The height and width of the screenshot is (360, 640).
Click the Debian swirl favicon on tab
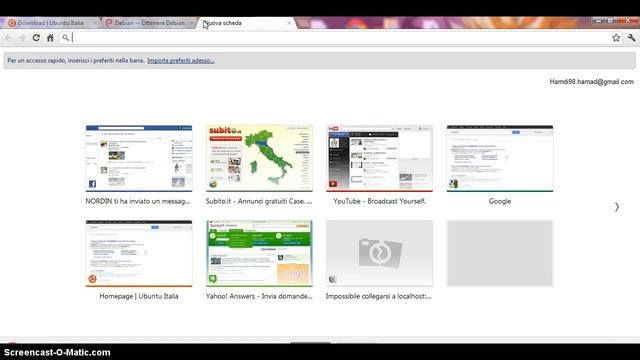click(109, 23)
